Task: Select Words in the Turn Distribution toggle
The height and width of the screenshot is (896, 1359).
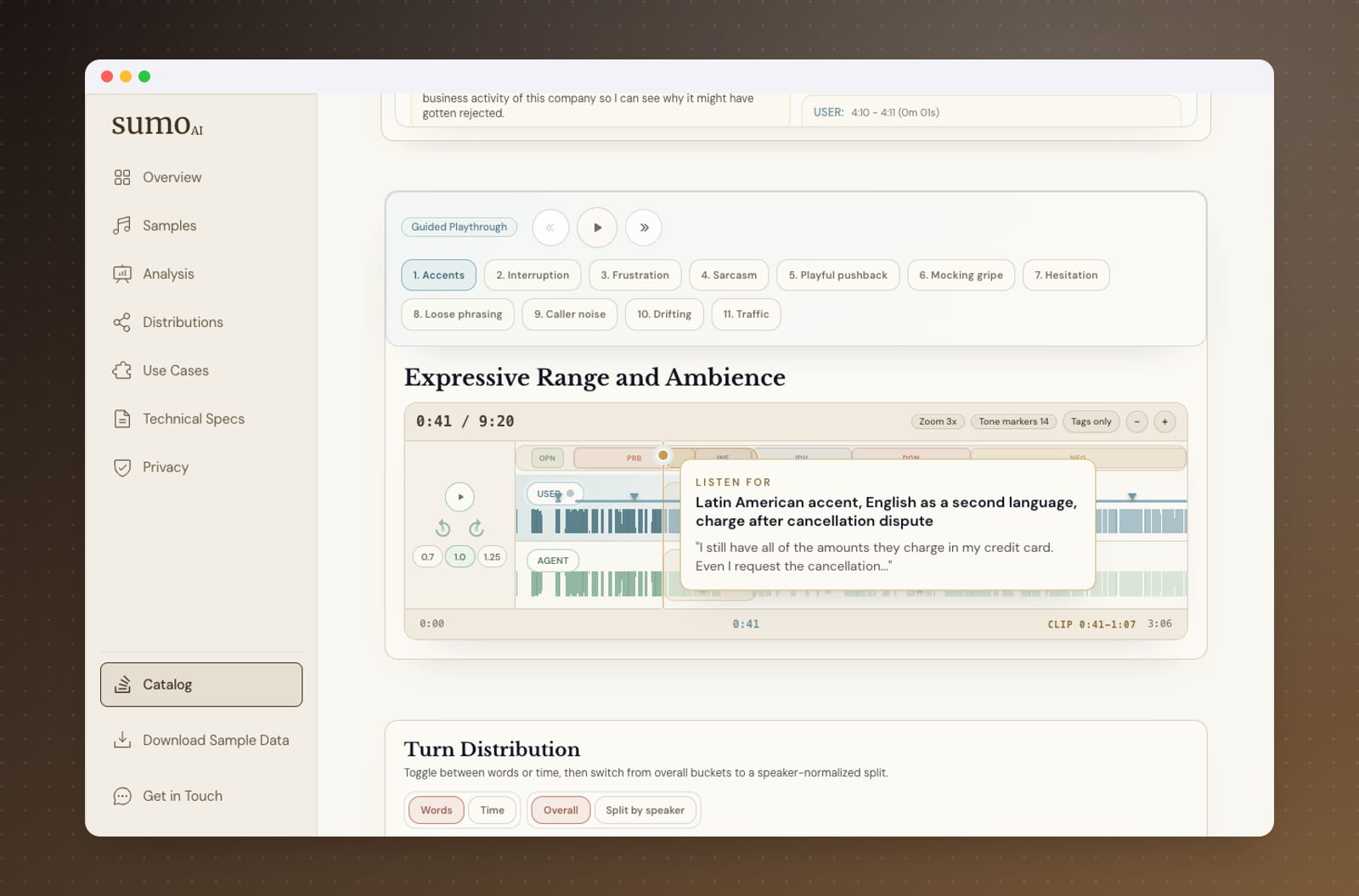Action: 437,810
